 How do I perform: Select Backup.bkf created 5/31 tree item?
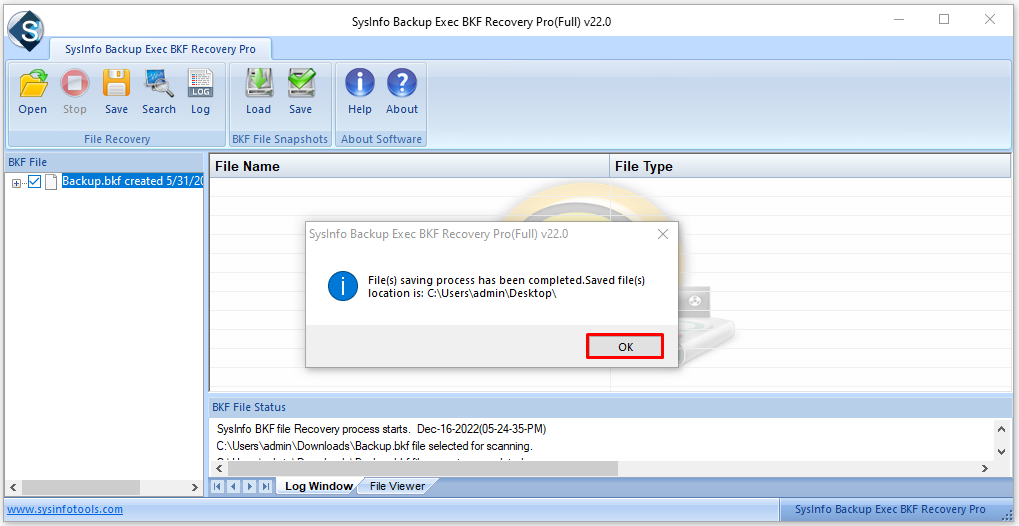click(132, 181)
